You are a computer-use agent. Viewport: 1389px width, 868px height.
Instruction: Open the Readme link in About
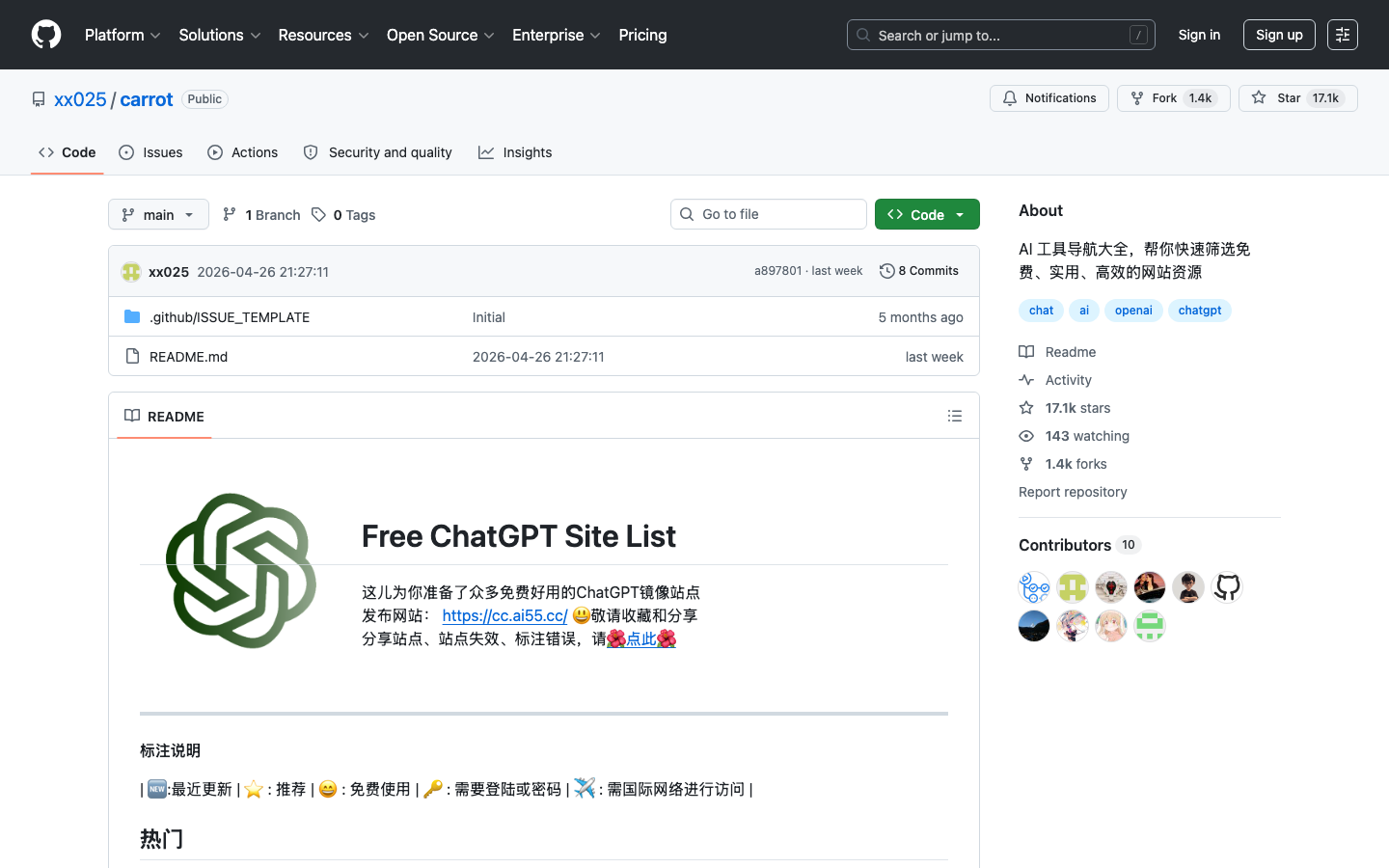point(1057,352)
